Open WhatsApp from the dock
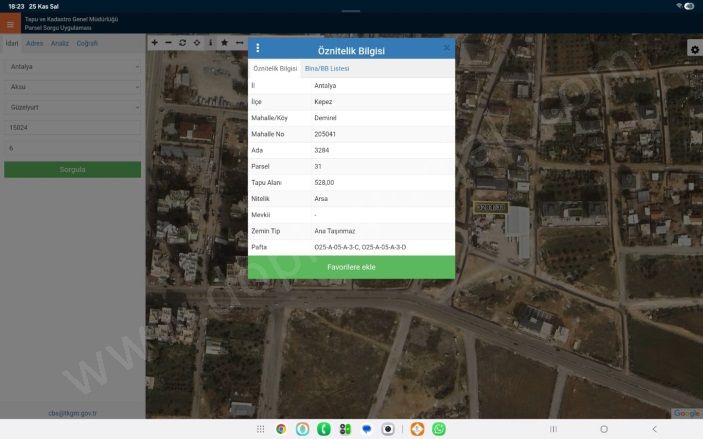 [x=438, y=429]
